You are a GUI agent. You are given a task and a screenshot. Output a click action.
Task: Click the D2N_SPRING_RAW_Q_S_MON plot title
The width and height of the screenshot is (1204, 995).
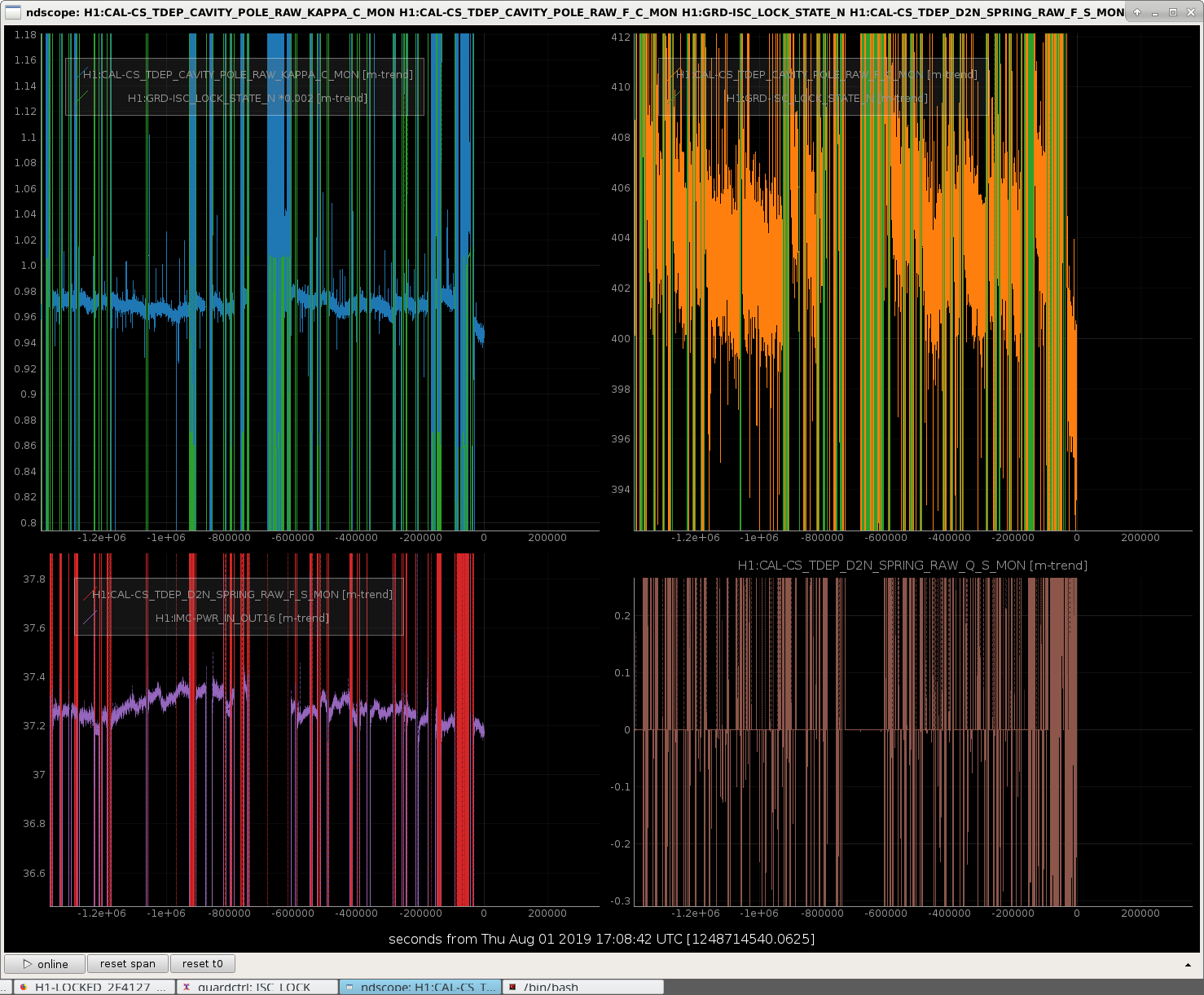click(x=912, y=565)
